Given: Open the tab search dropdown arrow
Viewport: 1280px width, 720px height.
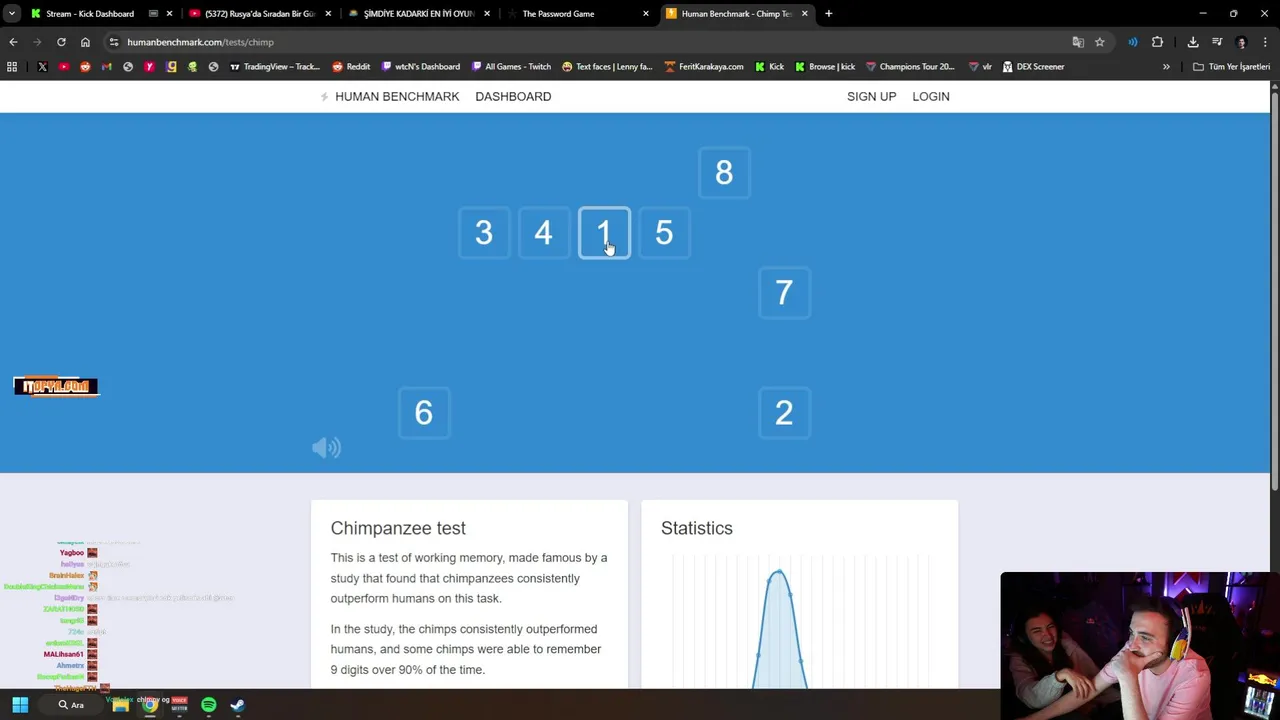Looking at the screenshot, I should 11,14.
